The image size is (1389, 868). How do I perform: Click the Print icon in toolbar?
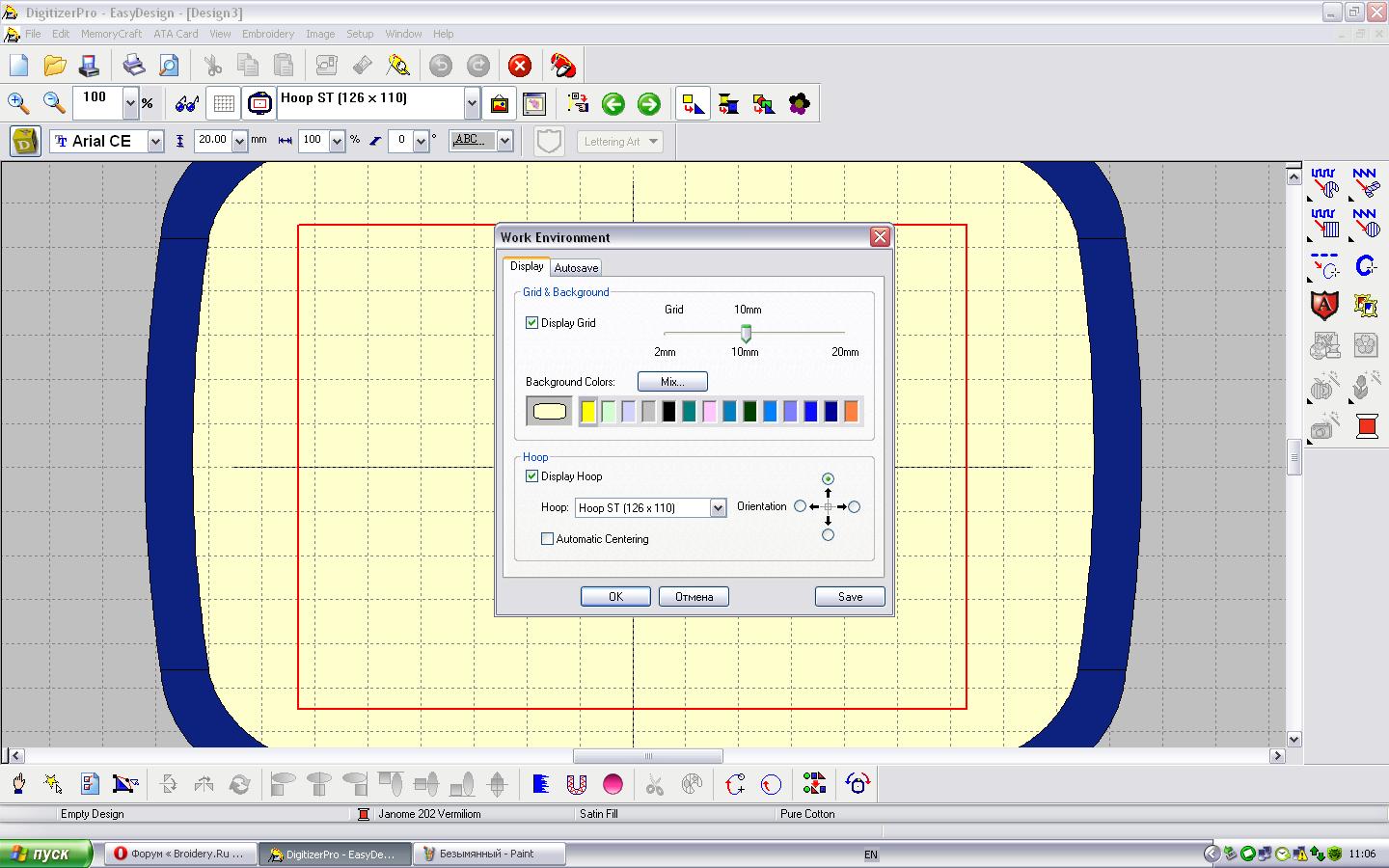(133, 66)
